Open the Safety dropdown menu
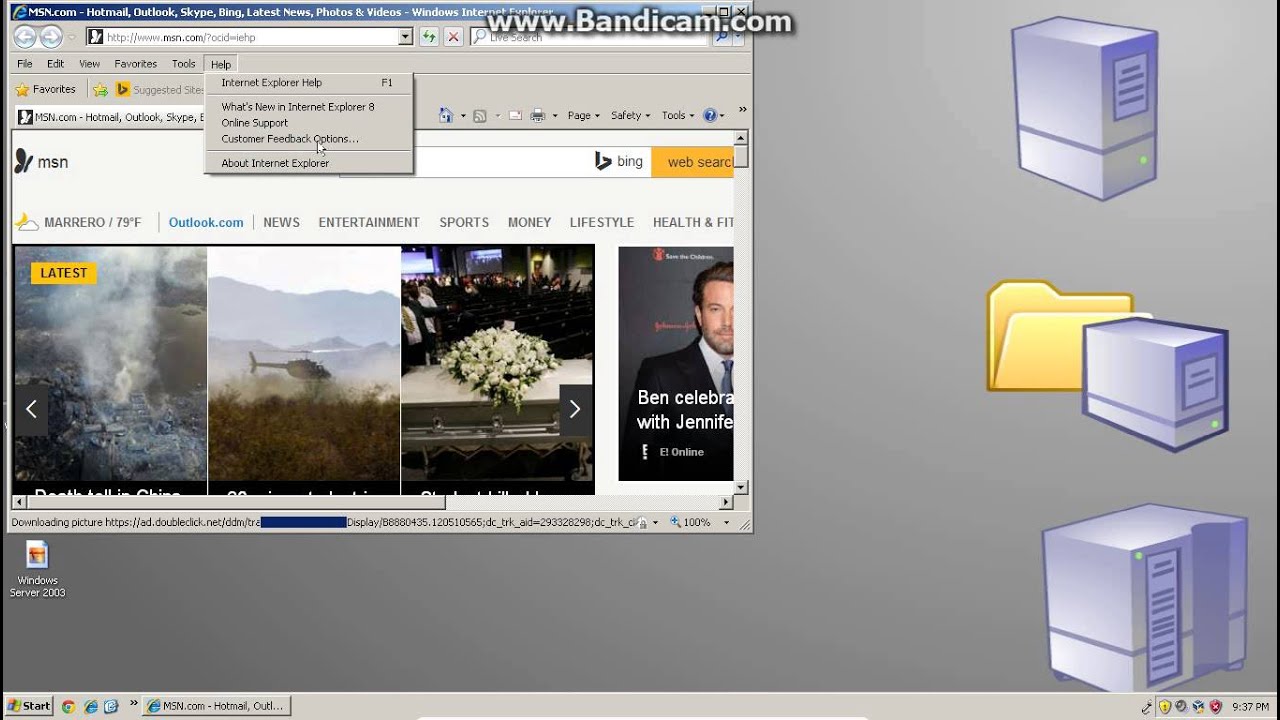1280x720 pixels. coord(630,116)
